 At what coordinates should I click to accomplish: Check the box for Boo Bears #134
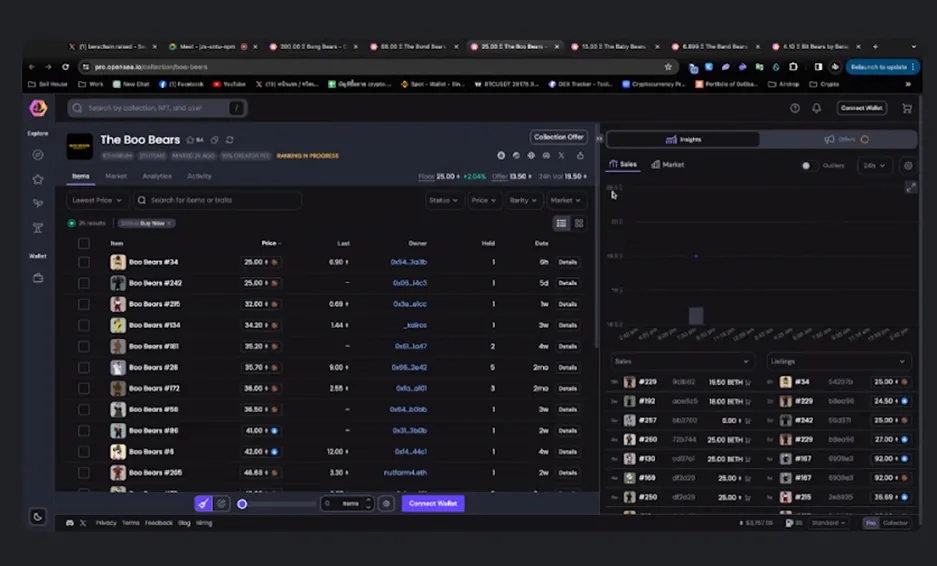(84, 325)
